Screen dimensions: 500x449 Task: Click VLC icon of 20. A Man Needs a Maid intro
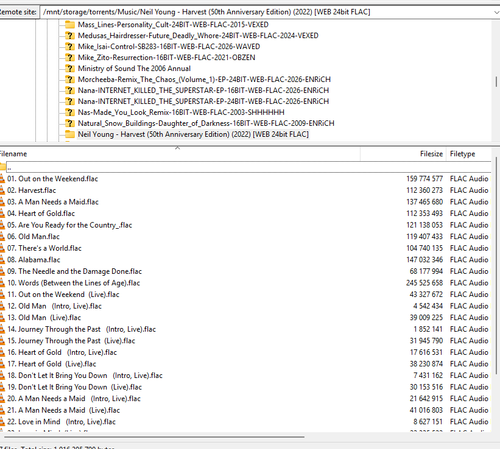(x=2, y=399)
